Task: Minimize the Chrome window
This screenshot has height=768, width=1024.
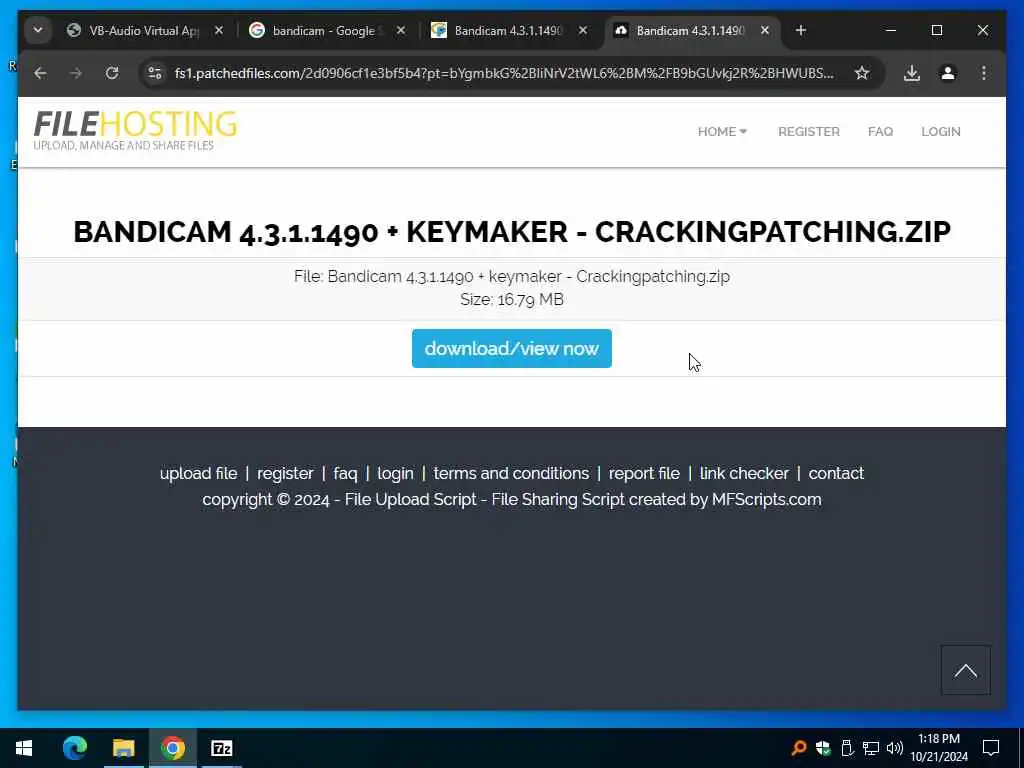Action: [890, 30]
